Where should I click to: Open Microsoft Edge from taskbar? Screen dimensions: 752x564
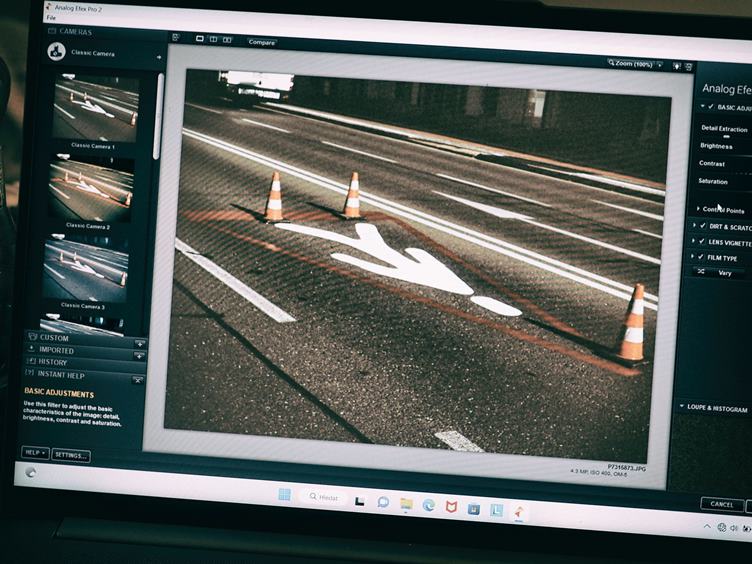[x=428, y=505]
